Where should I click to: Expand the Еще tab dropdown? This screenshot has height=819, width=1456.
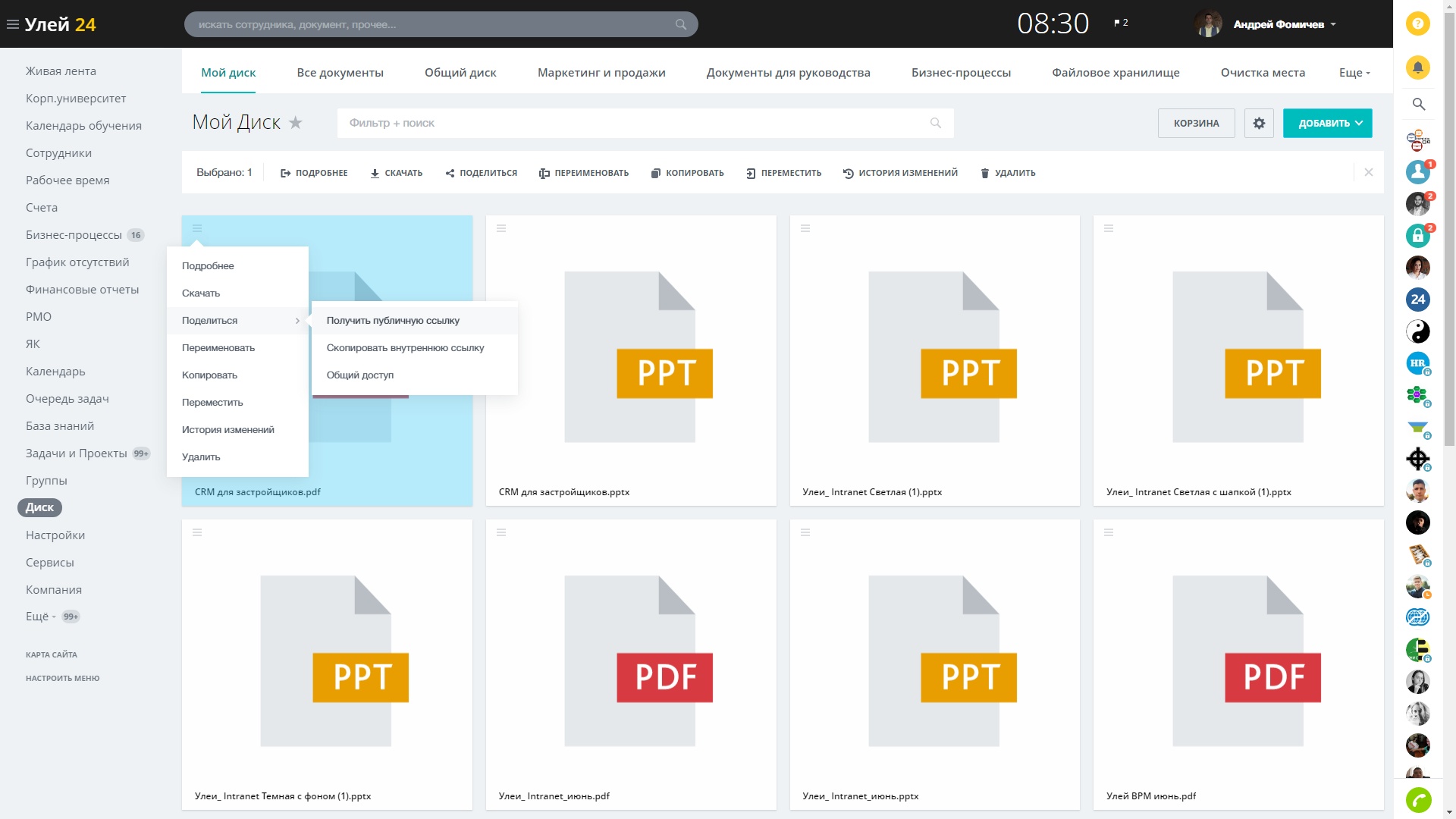(x=1354, y=73)
